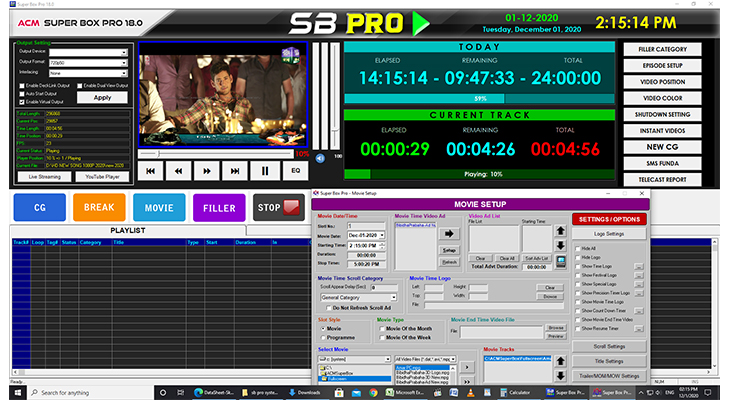The width and height of the screenshot is (730, 400).
Task: Skip to the next track
Action: pos(236,171)
